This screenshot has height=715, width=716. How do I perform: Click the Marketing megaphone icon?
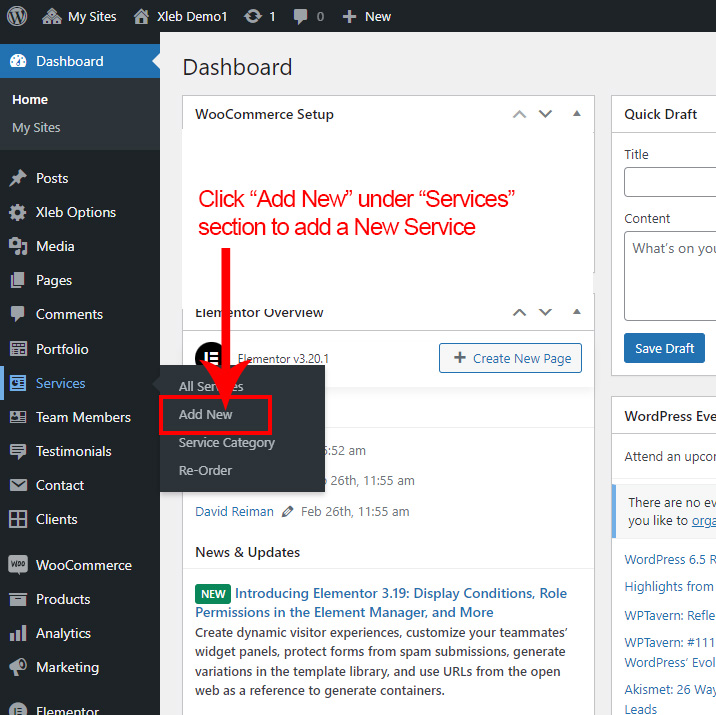(18, 667)
